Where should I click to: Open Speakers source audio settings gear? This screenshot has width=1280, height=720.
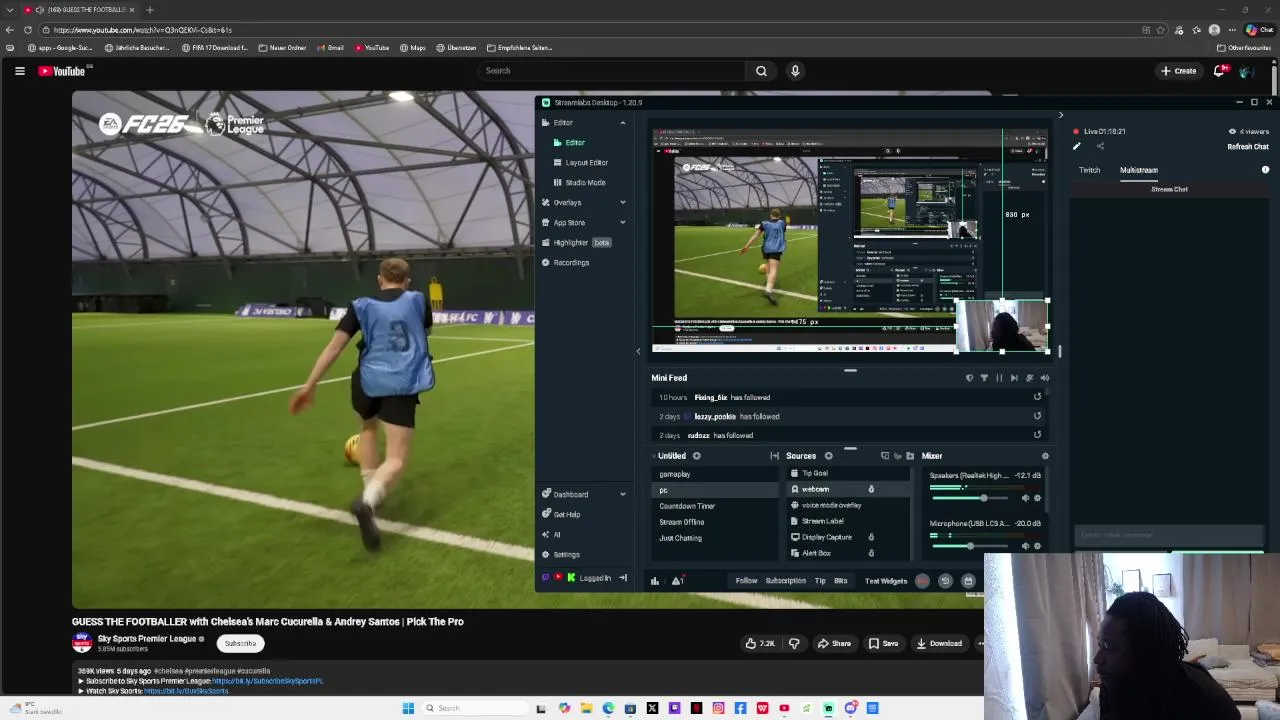[x=1038, y=498]
